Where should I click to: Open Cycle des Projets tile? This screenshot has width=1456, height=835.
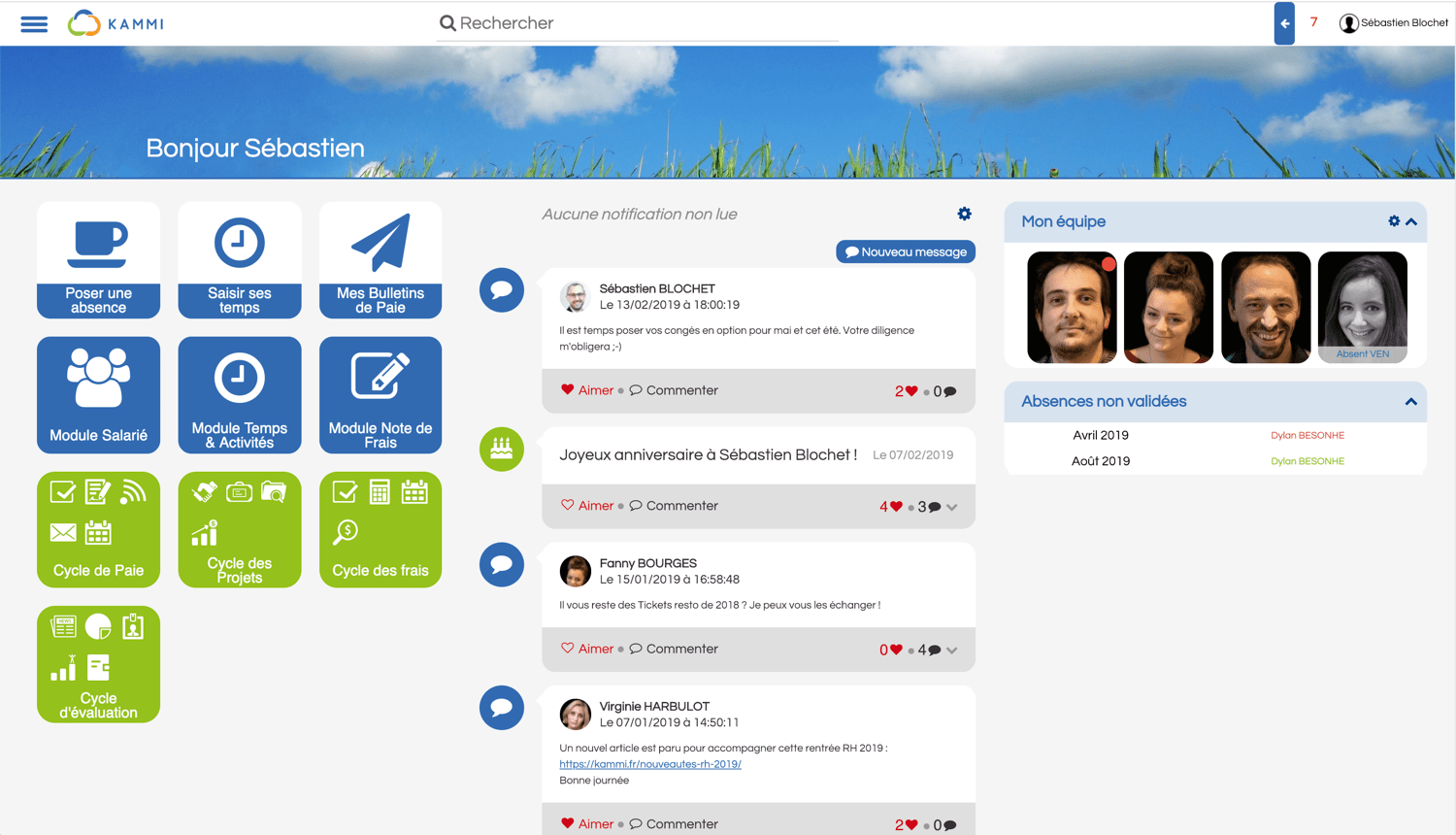tap(240, 529)
